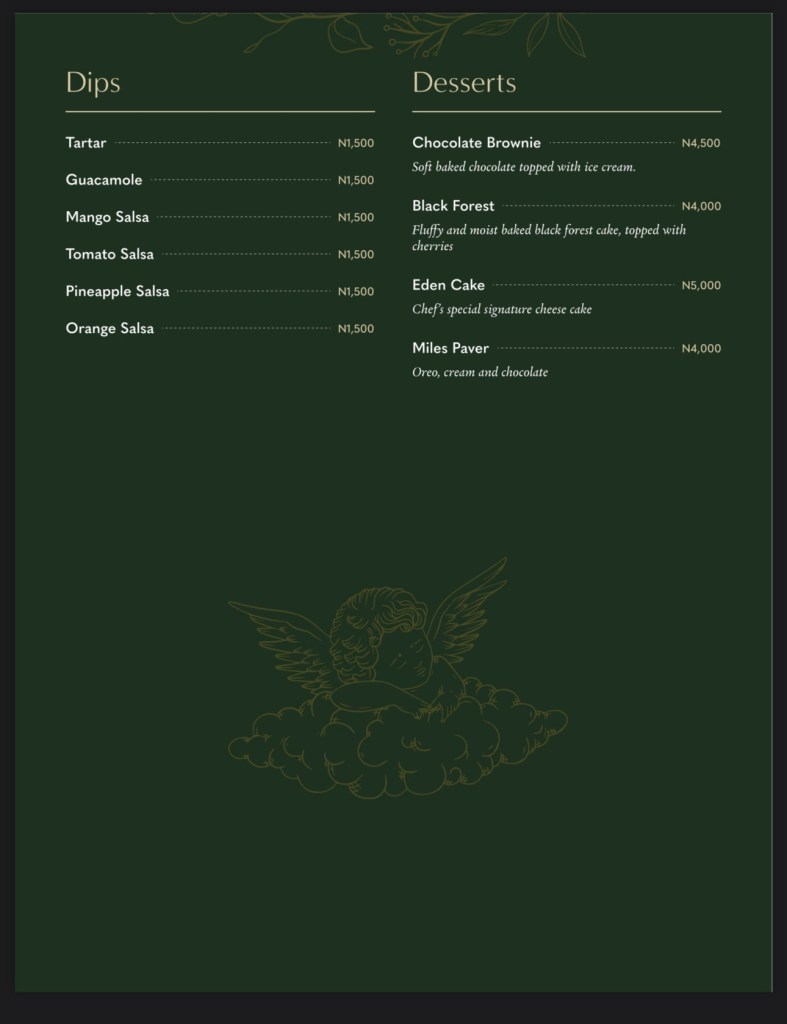Select the Black Forest dessert name

(453, 206)
